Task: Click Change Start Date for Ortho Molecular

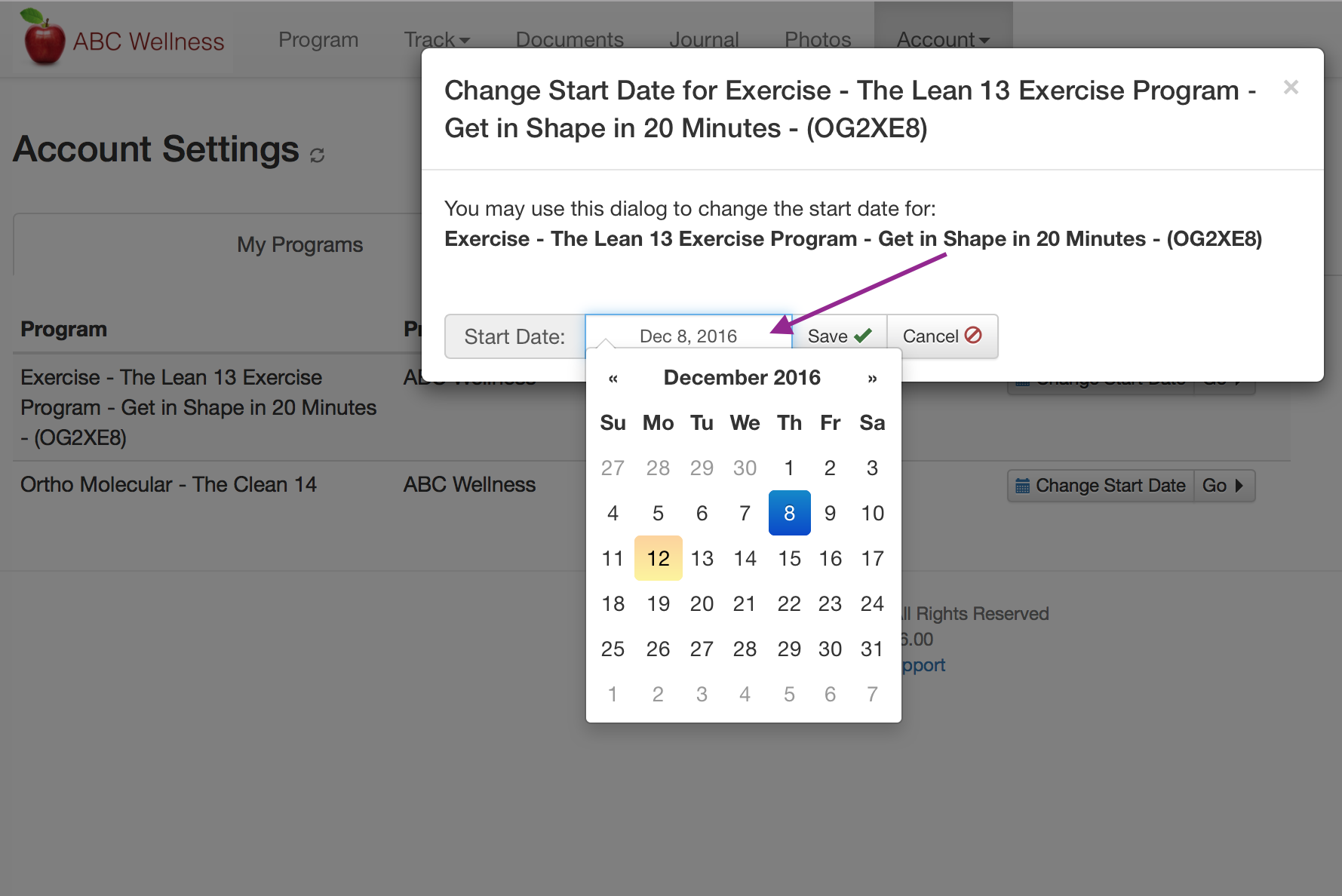Action: 1101,486
